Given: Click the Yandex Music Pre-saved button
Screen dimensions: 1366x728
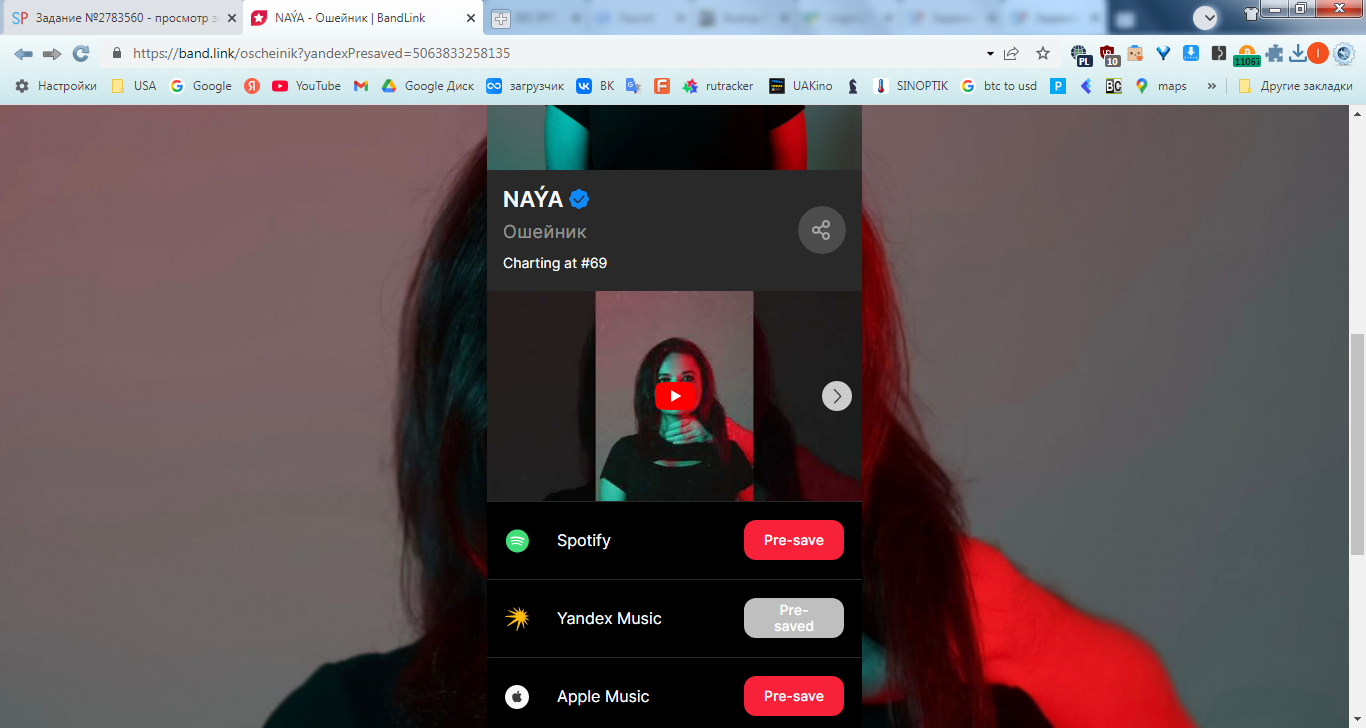Looking at the screenshot, I should 793,618.
